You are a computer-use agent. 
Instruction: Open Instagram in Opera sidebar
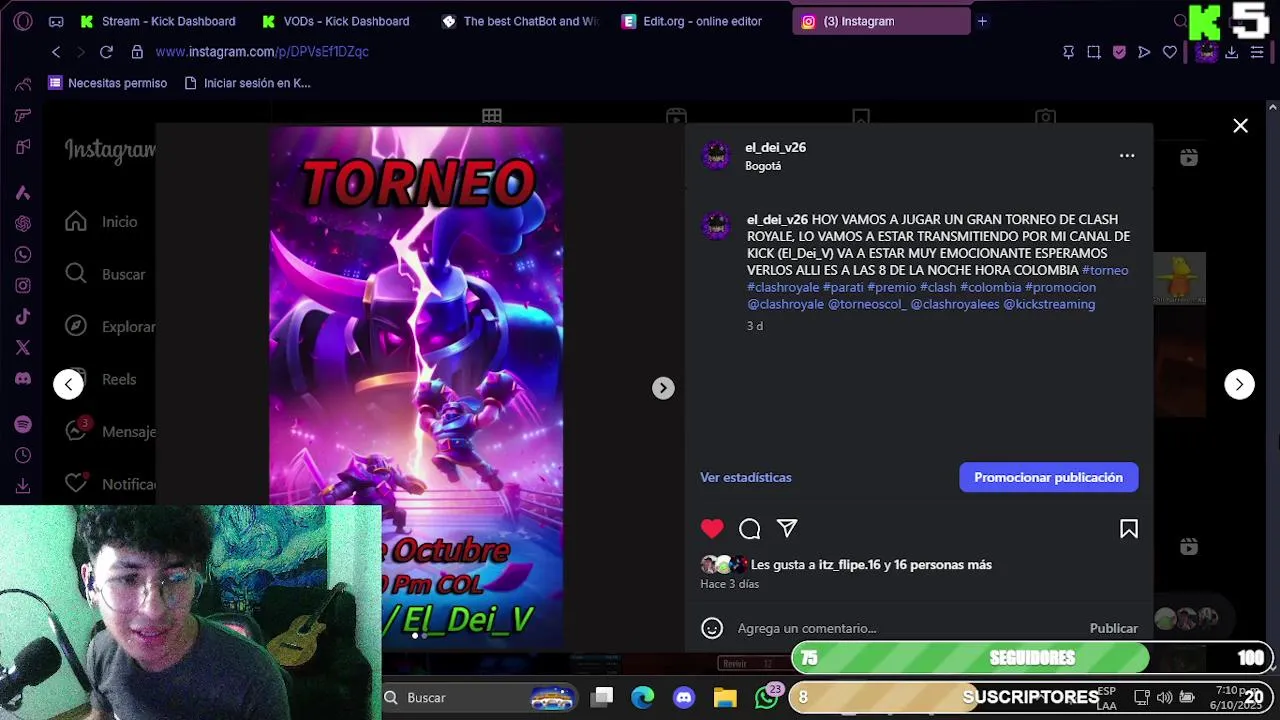pos(23,286)
